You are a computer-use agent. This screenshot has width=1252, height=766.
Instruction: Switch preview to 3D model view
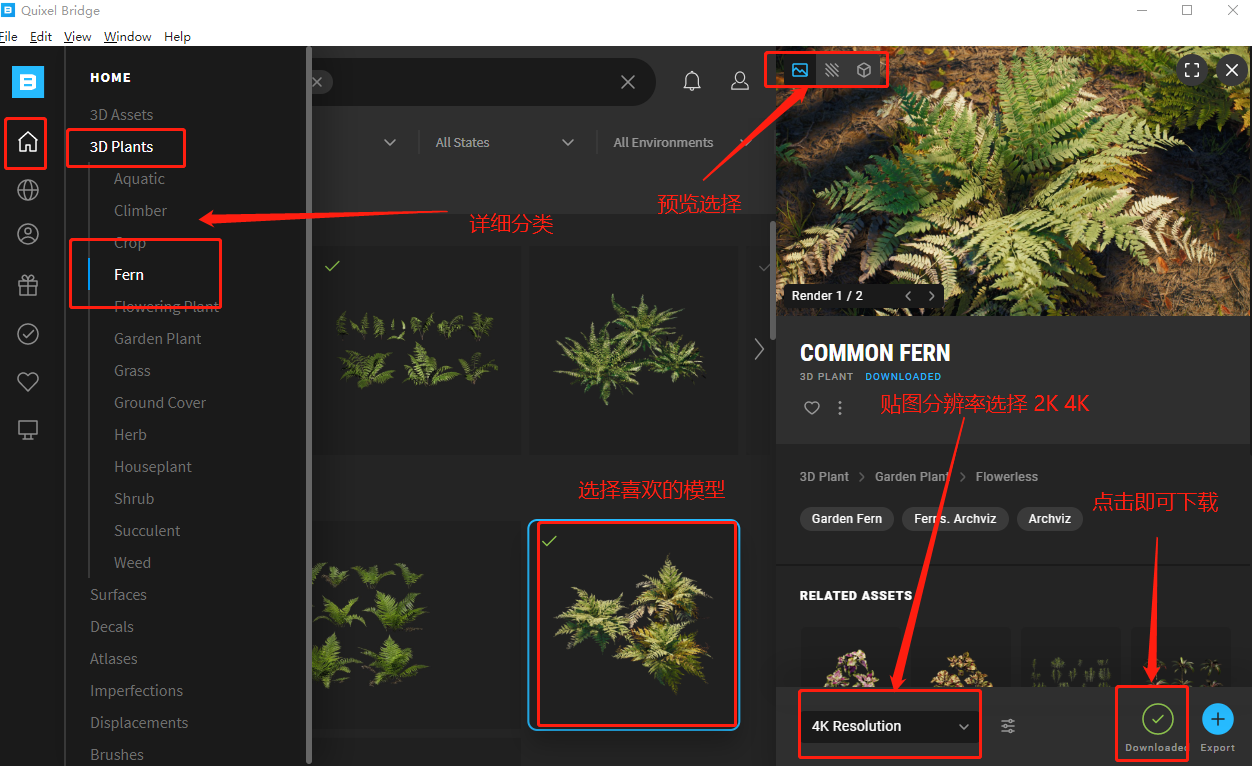pos(864,70)
